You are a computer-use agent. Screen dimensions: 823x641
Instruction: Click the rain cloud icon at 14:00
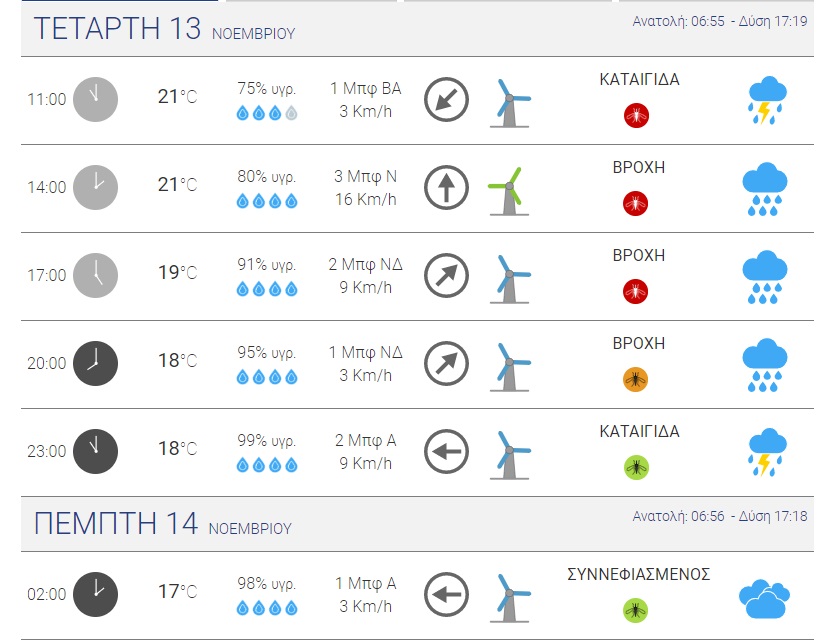766,188
